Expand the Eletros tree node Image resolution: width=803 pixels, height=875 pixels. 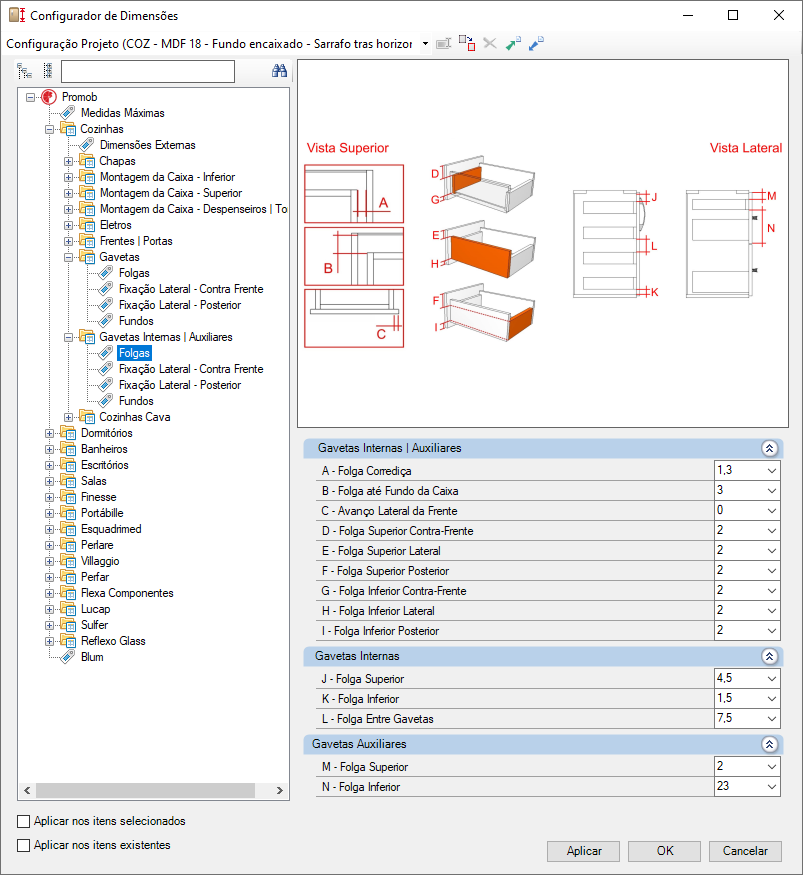point(68,225)
